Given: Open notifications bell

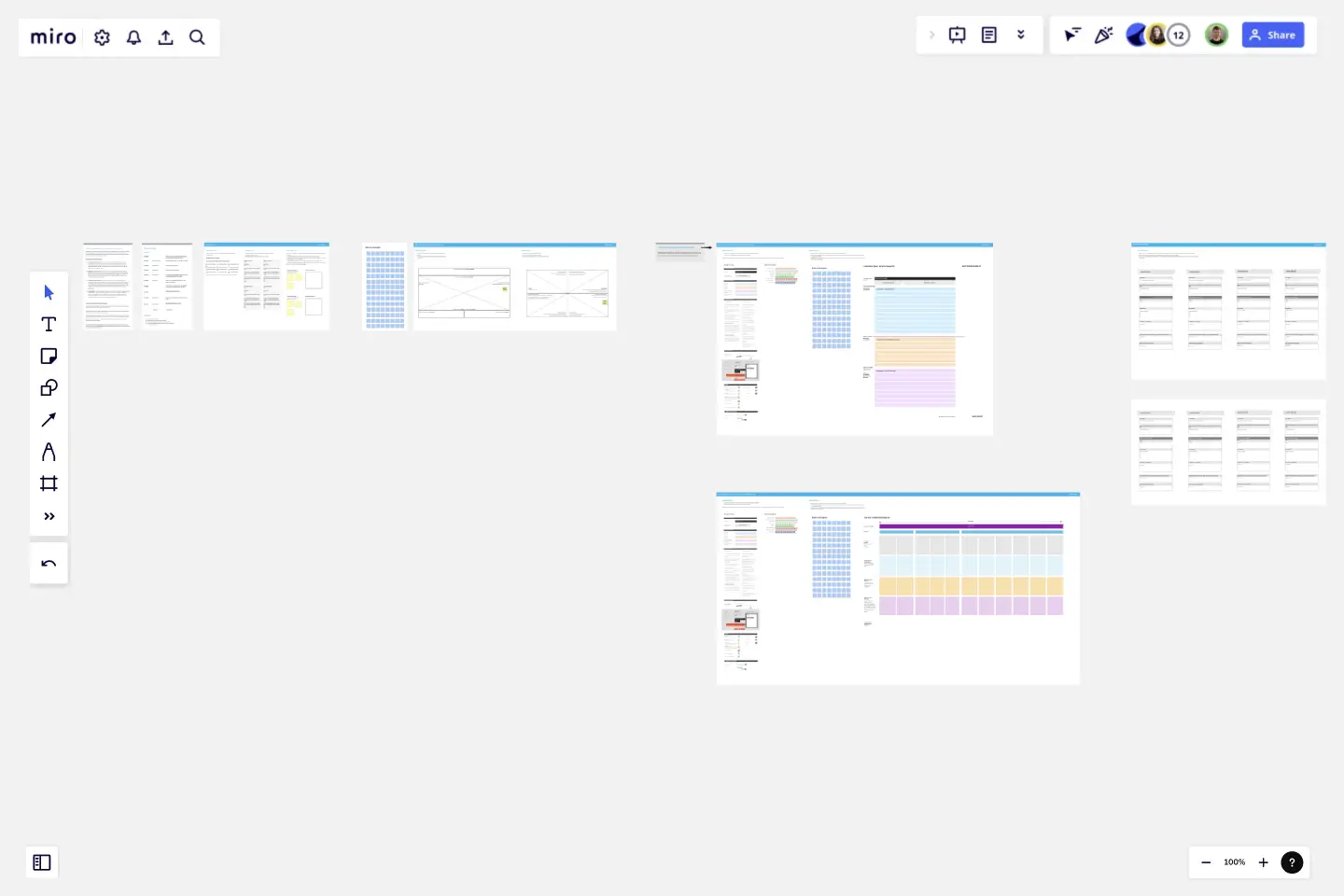Looking at the screenshot, I should tap(133, 37).
